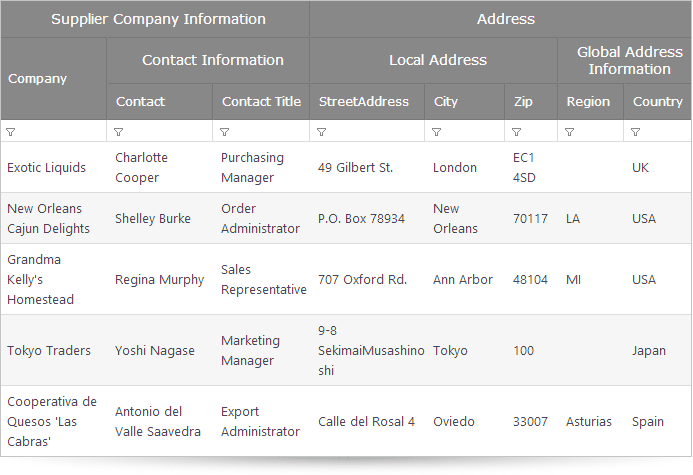Open the filter icon under Contact Title column
The image size is (693, 475).
[x=225, y=132]
